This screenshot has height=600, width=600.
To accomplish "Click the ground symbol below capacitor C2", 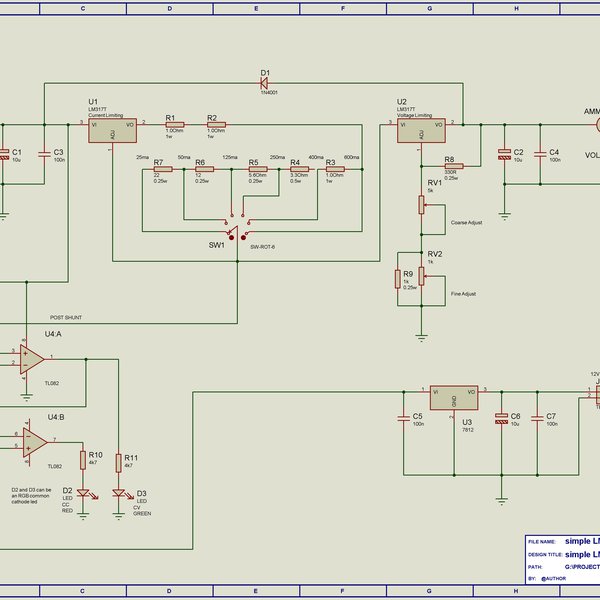I will click(x=504, y=216).
